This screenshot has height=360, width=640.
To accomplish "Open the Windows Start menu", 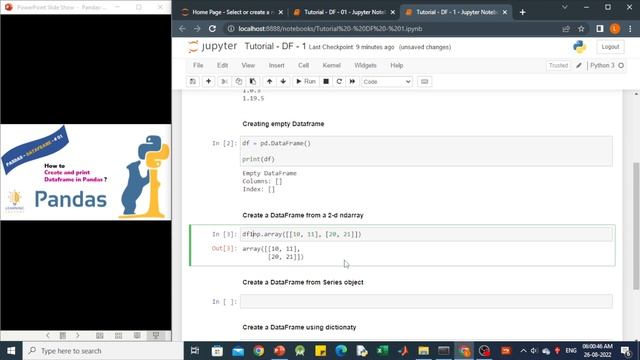I will click(11, 351).
